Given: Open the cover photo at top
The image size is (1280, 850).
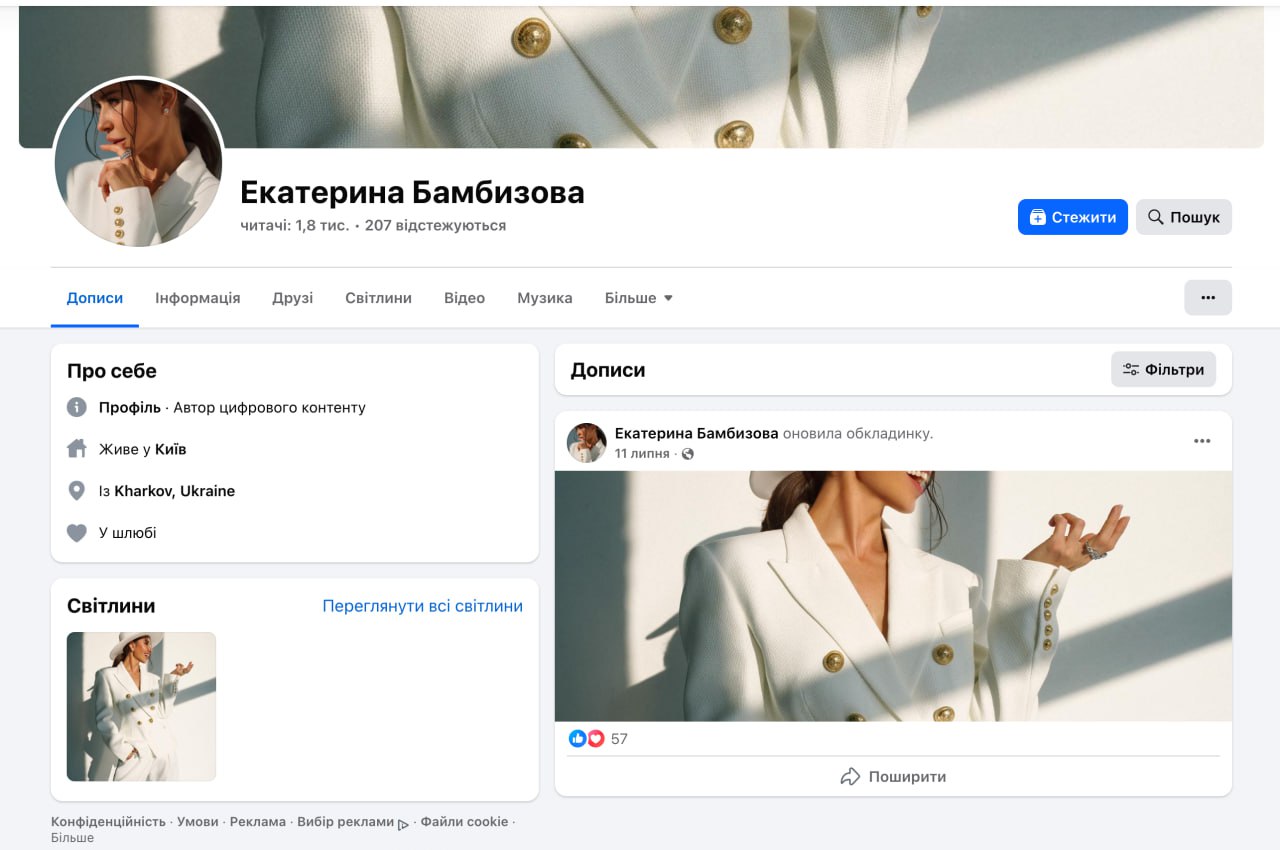Looking at the screenshot, I should (641, 77).
